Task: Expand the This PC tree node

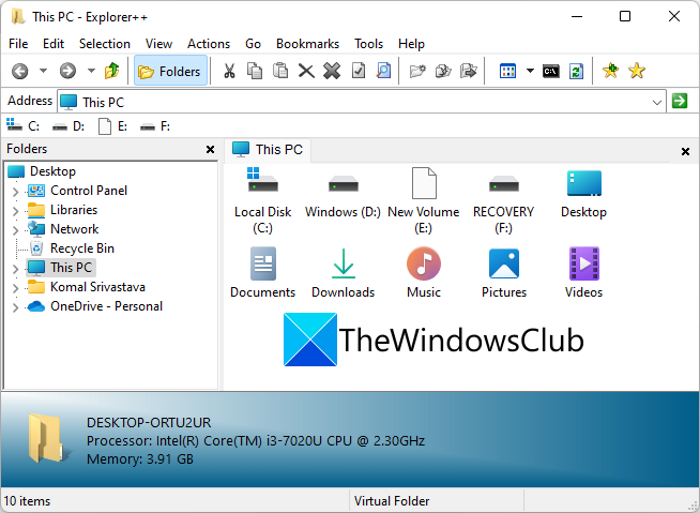Action: click(15, 268)
